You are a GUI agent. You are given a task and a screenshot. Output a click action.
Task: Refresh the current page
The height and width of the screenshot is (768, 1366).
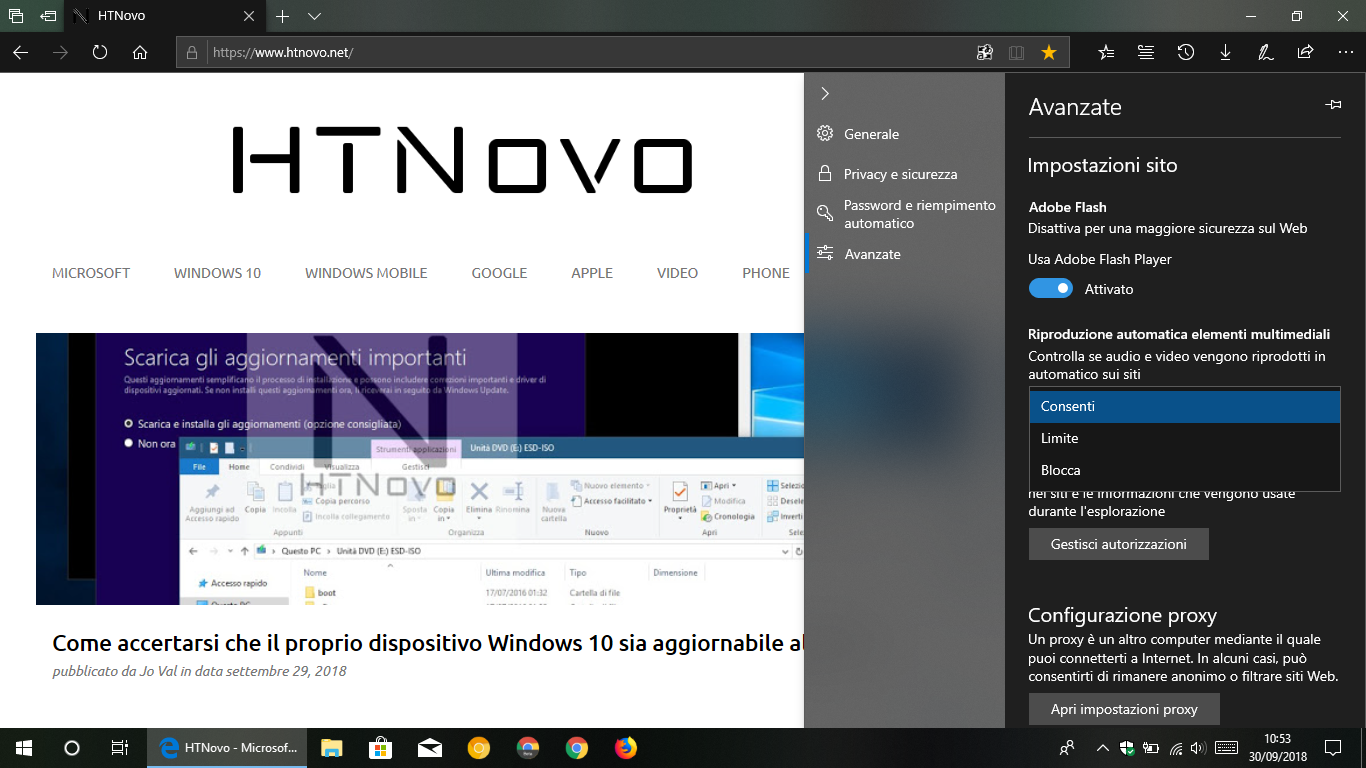point(100,52)
